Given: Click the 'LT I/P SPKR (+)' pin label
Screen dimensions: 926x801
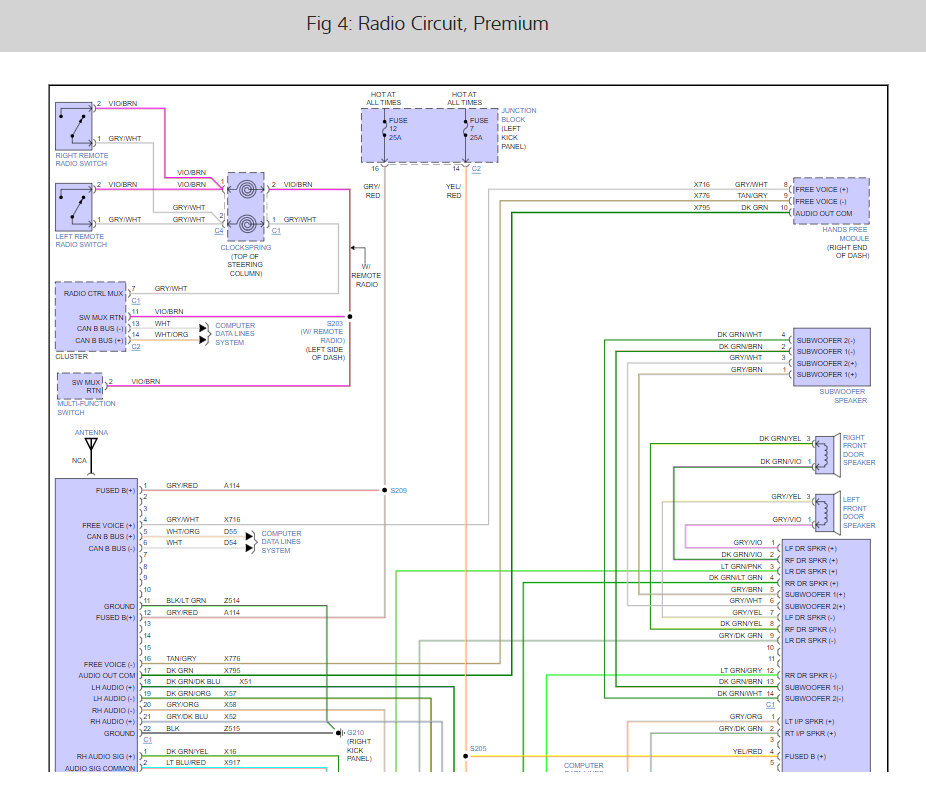Looking at the screenshot, I should 809,722.
